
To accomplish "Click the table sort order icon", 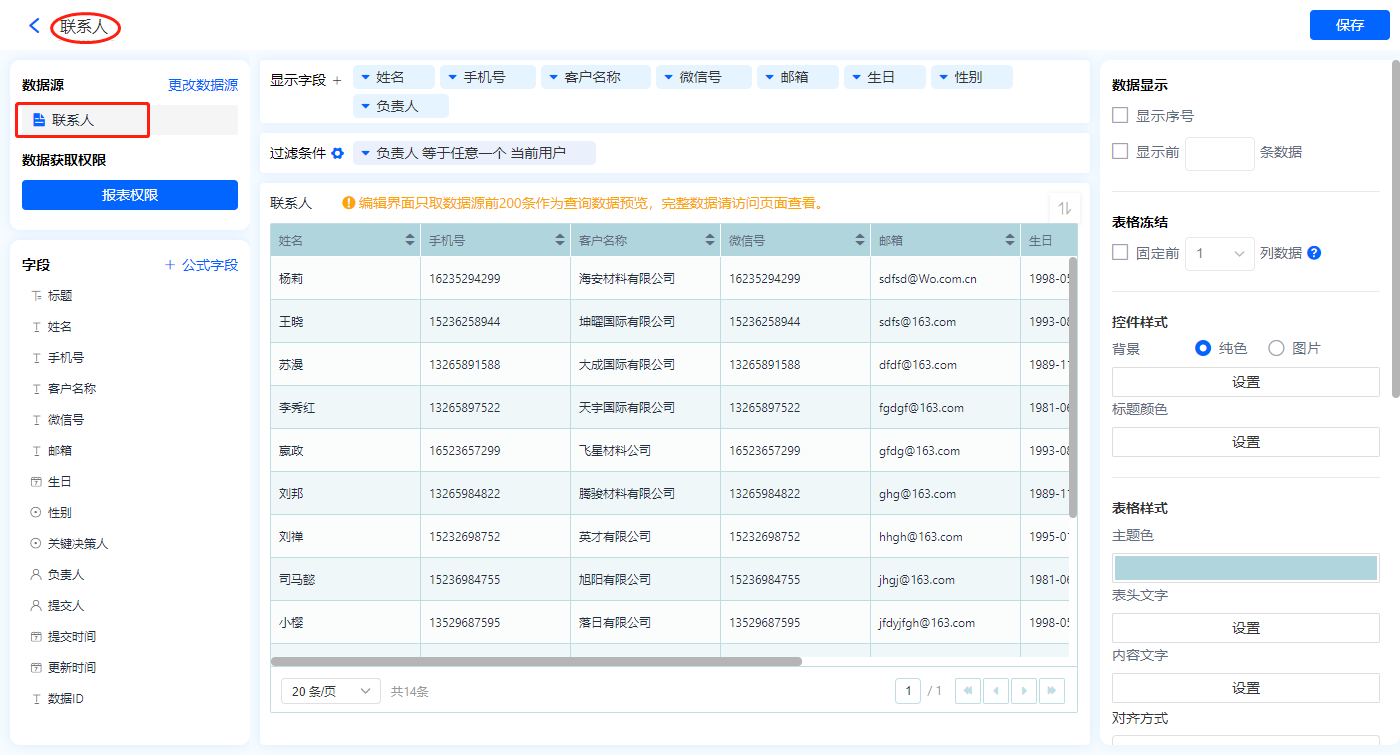I will click(x=1064, y=208).
